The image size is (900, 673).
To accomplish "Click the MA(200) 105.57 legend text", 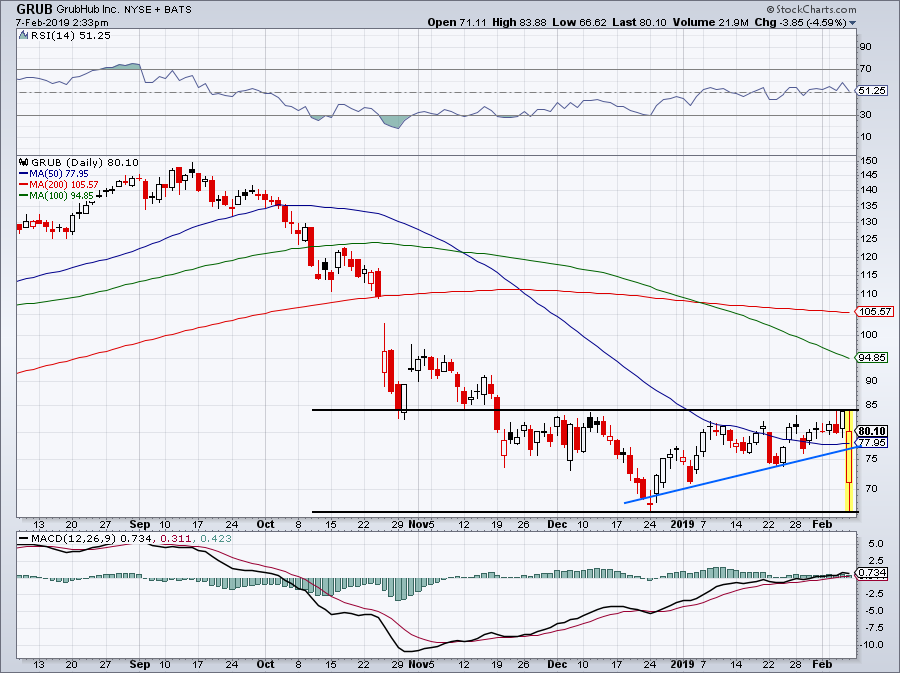I will 64,185.
